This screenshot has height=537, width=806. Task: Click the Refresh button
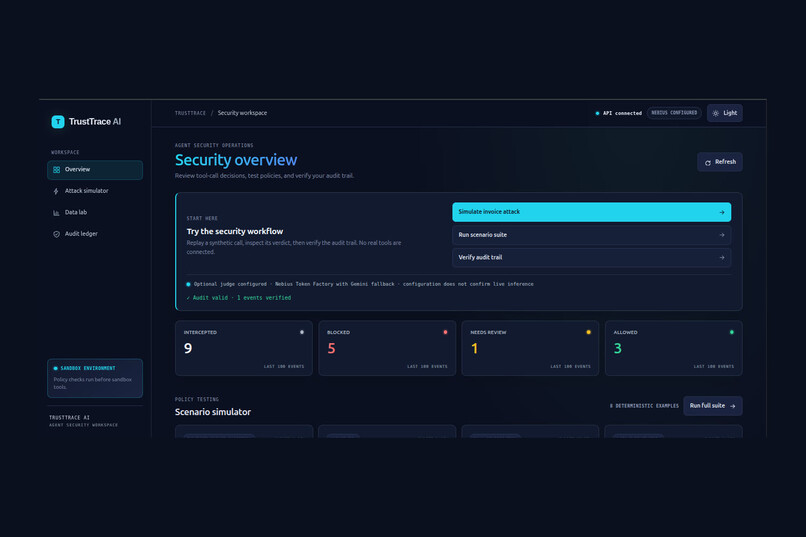720,162
